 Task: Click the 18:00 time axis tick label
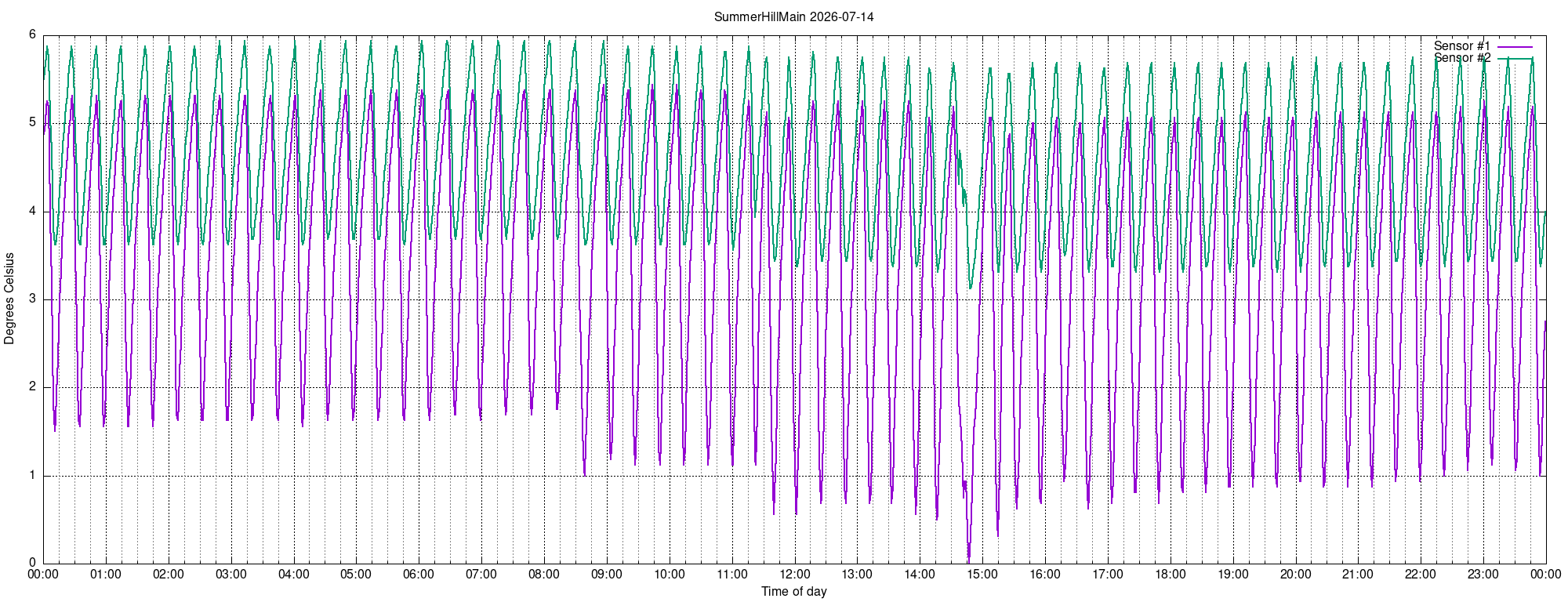[x=1170, y=574]
